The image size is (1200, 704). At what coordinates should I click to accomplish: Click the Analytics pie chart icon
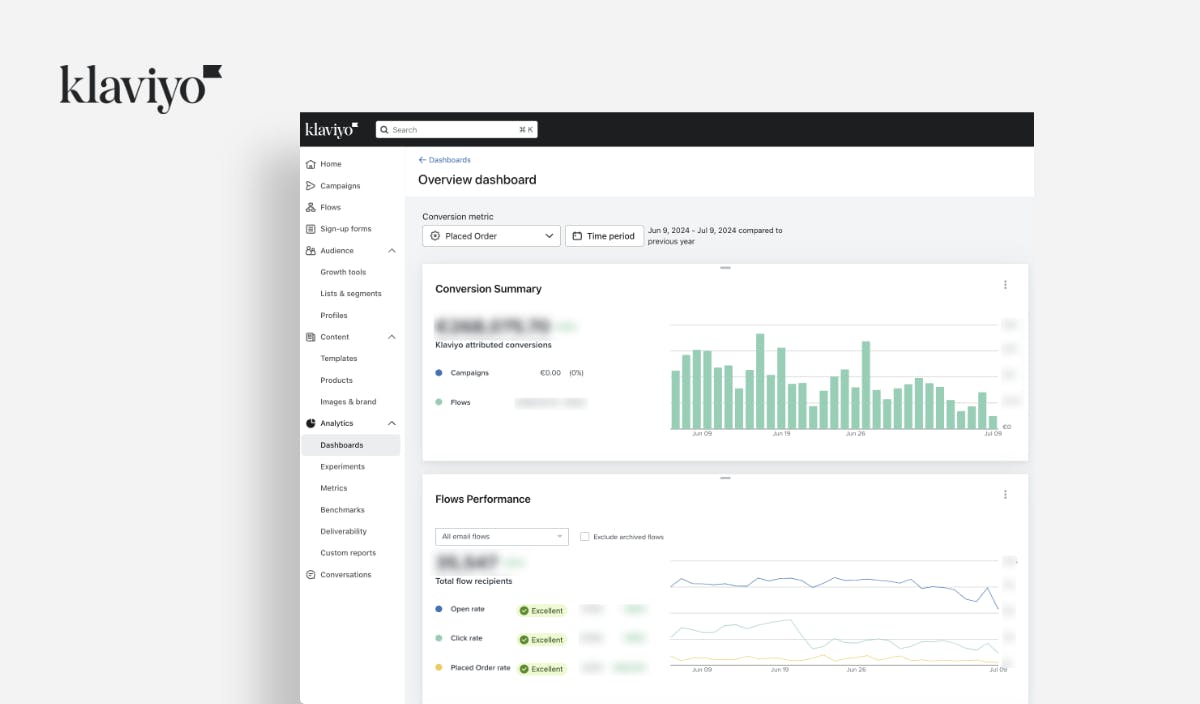tap(311, 423)
